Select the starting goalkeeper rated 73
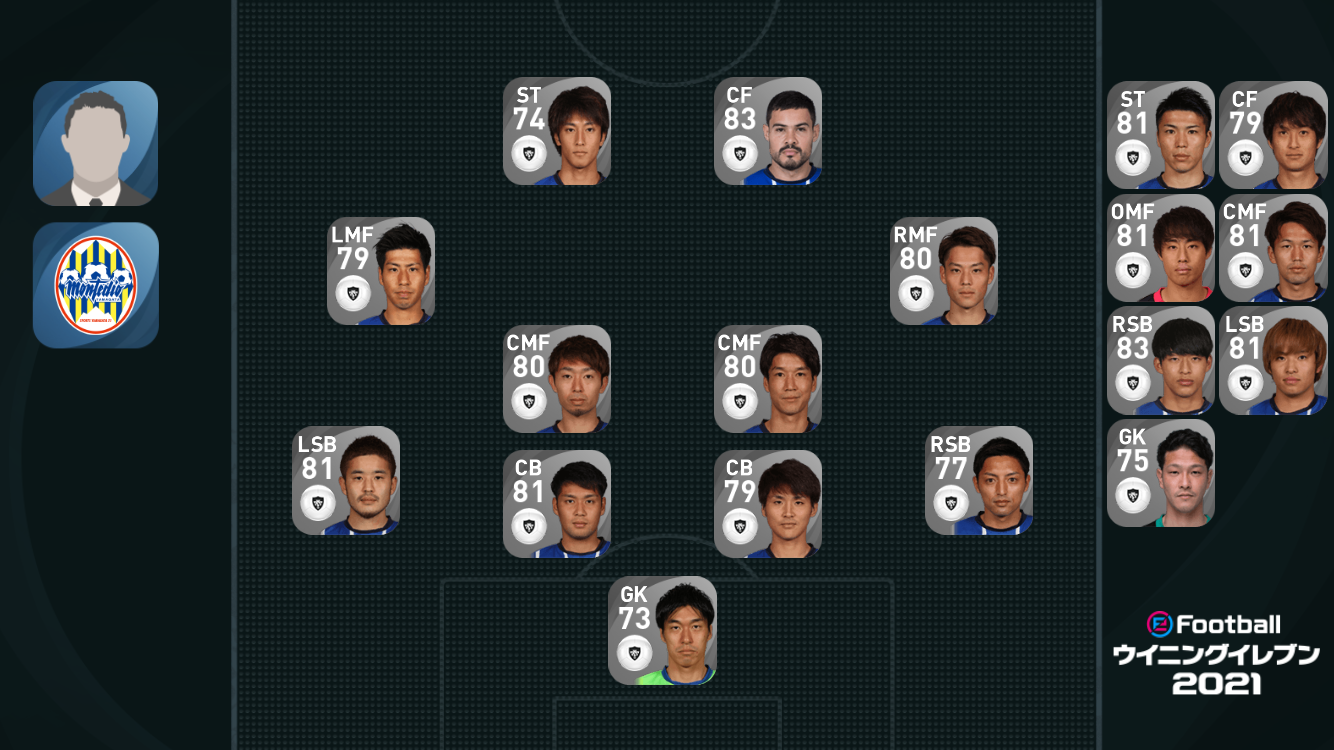 tap(662, 630)
